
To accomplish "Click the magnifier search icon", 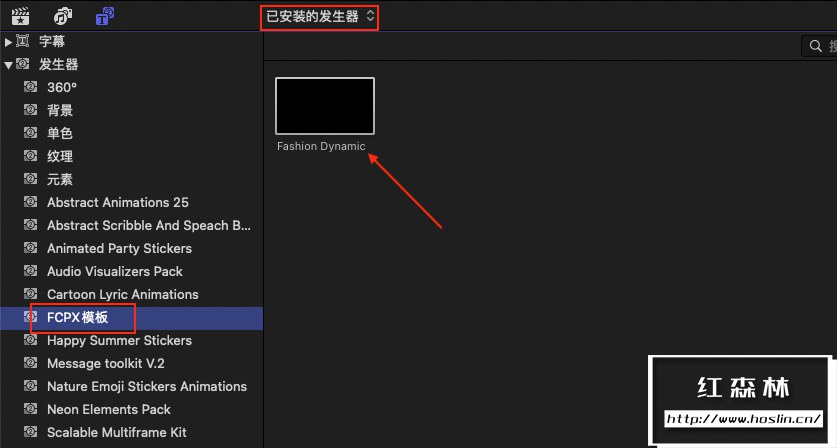I will point(815,46).
